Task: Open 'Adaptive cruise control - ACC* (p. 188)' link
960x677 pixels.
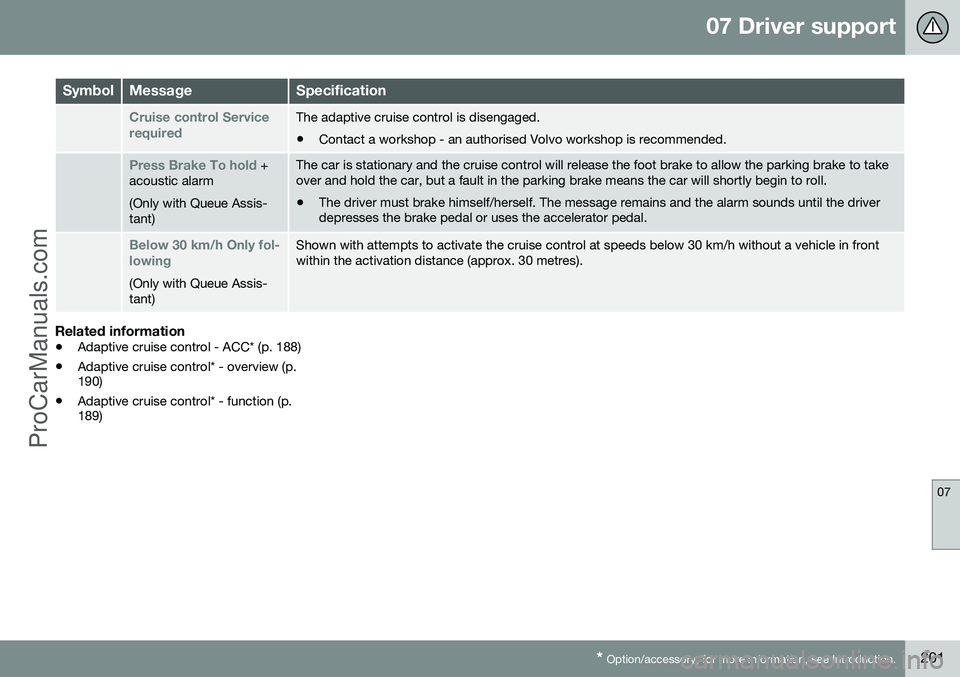Action: pyautogui.click(x=189, y=347)
